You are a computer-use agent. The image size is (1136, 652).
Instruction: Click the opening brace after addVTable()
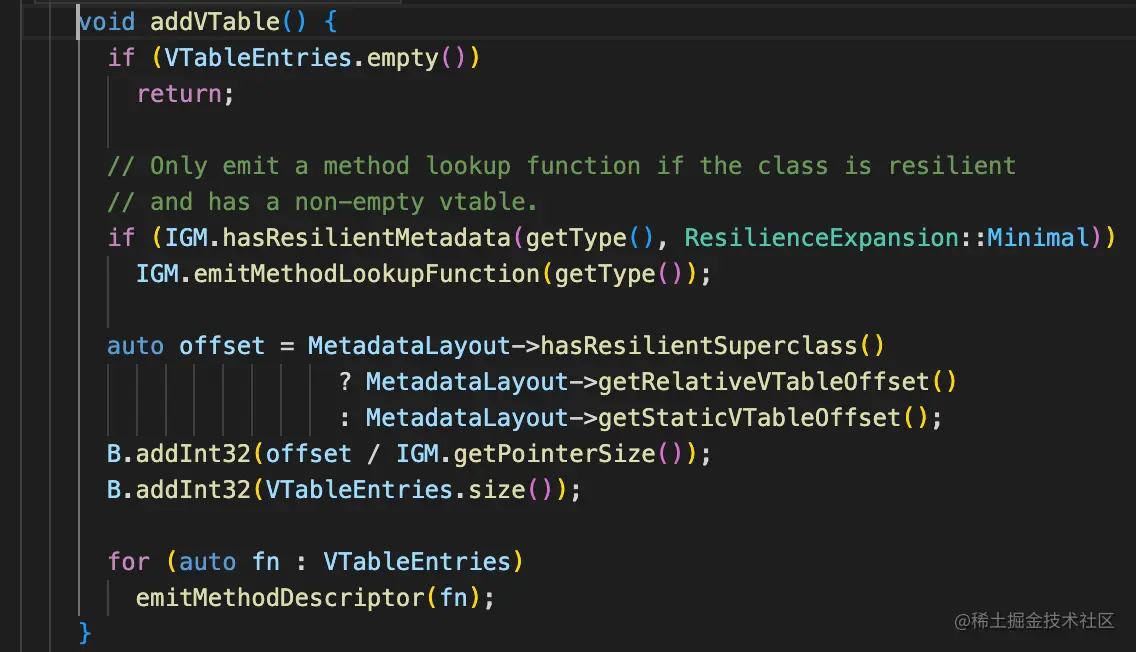331,21
